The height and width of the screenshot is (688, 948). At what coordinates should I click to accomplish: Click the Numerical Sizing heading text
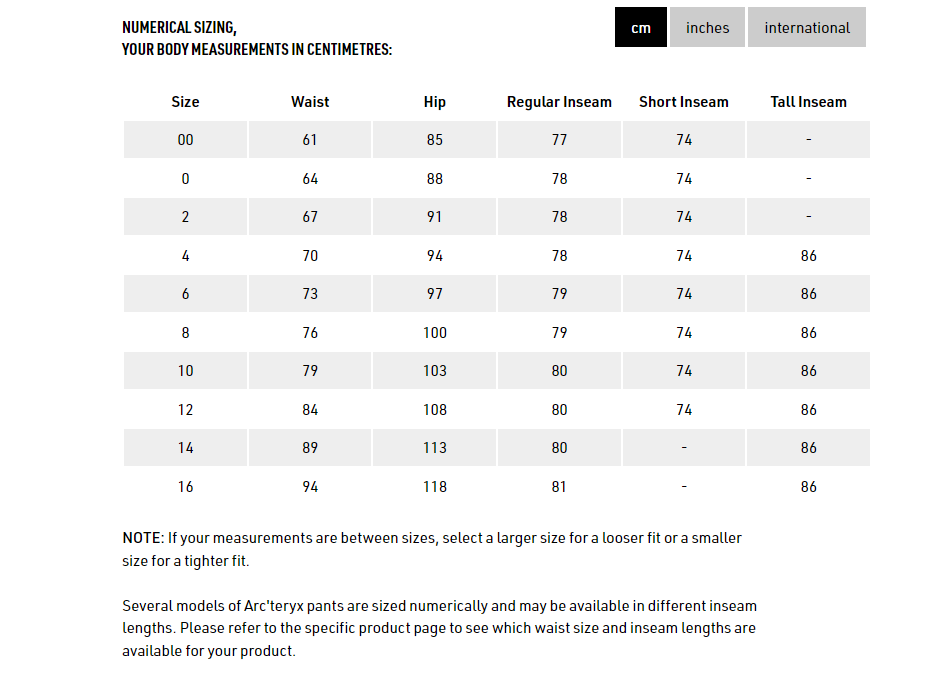(x=257, y=38)
